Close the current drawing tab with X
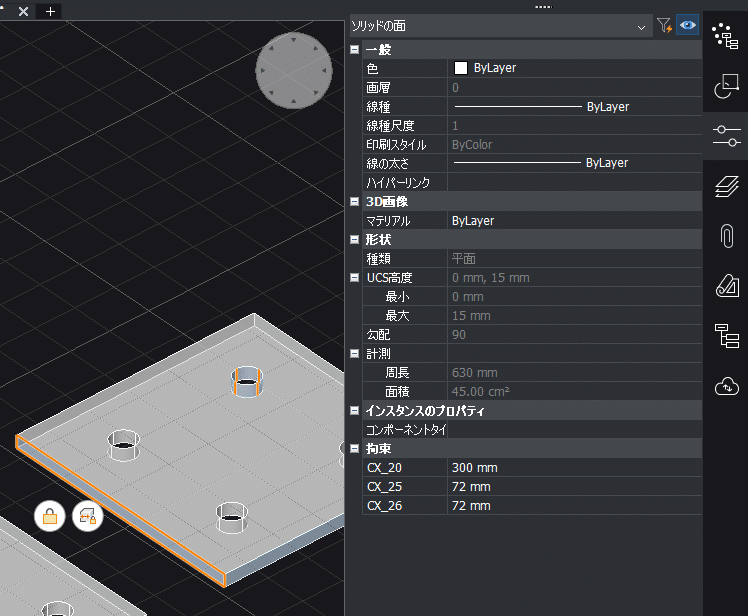The height and width of the screenshot is (616, 748). click(23, 11)
